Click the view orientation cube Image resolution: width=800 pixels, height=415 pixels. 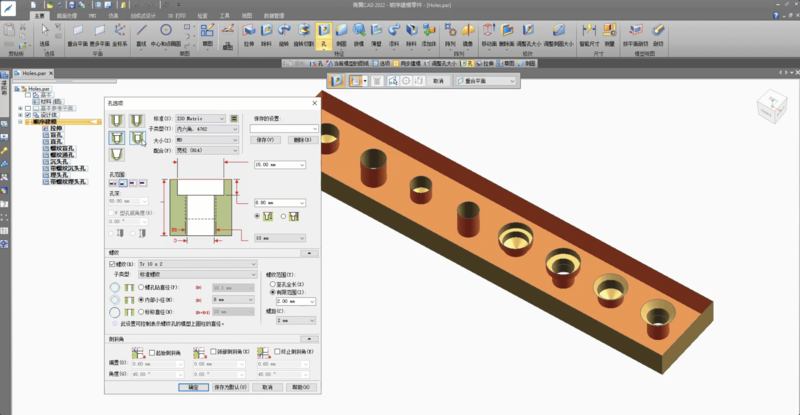[771, 108]
